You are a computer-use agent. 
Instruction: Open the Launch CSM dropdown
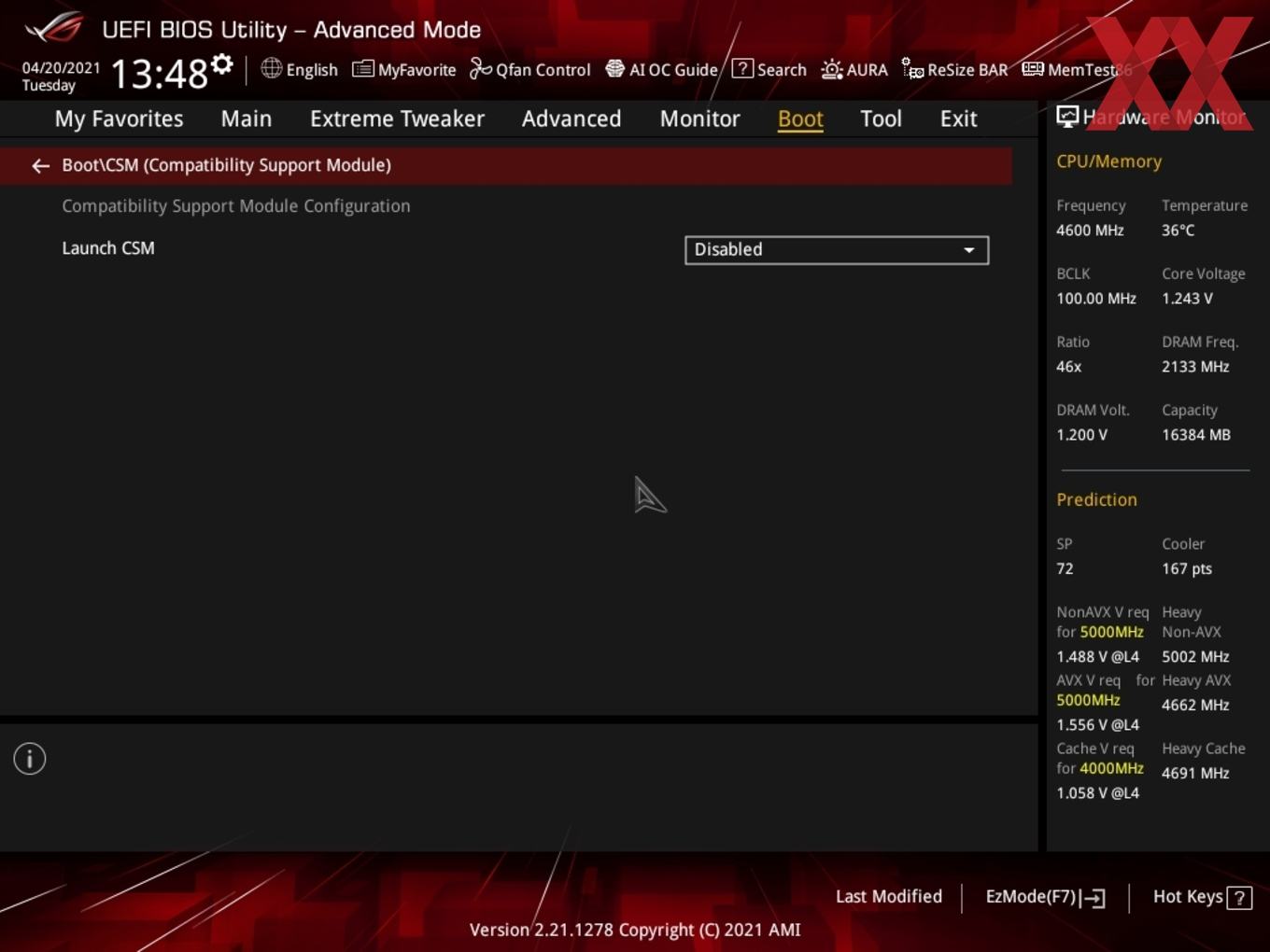pyautogui.click(x=837, y=250)
